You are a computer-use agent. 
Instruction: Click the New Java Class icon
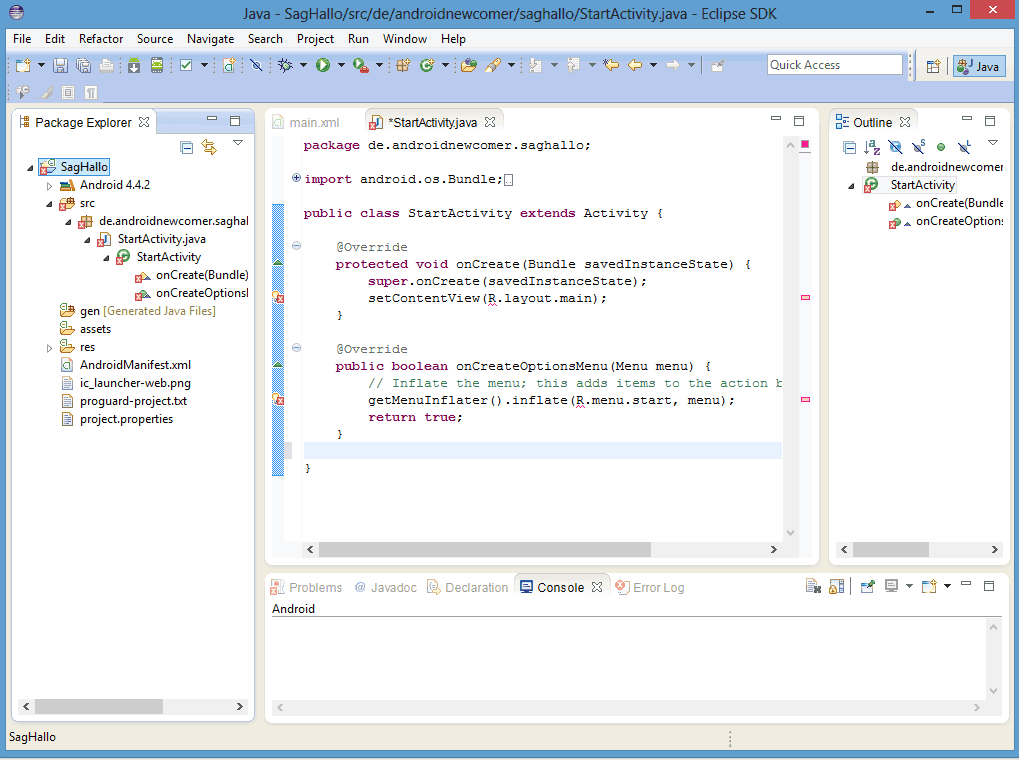pos(427,65)
